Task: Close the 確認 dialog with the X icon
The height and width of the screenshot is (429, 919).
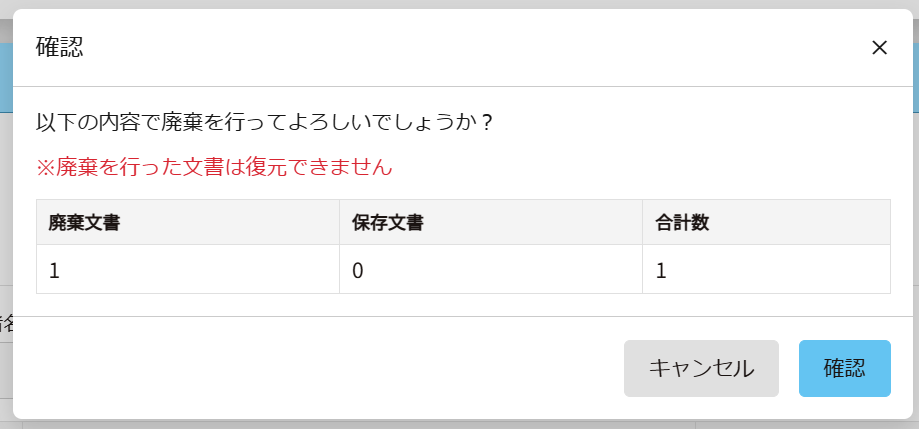Action: (x=879, y=48)
